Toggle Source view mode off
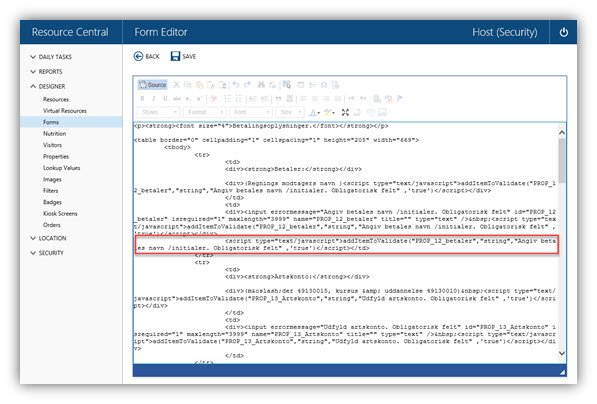597x404 pixels. click(x=152, y=85)
